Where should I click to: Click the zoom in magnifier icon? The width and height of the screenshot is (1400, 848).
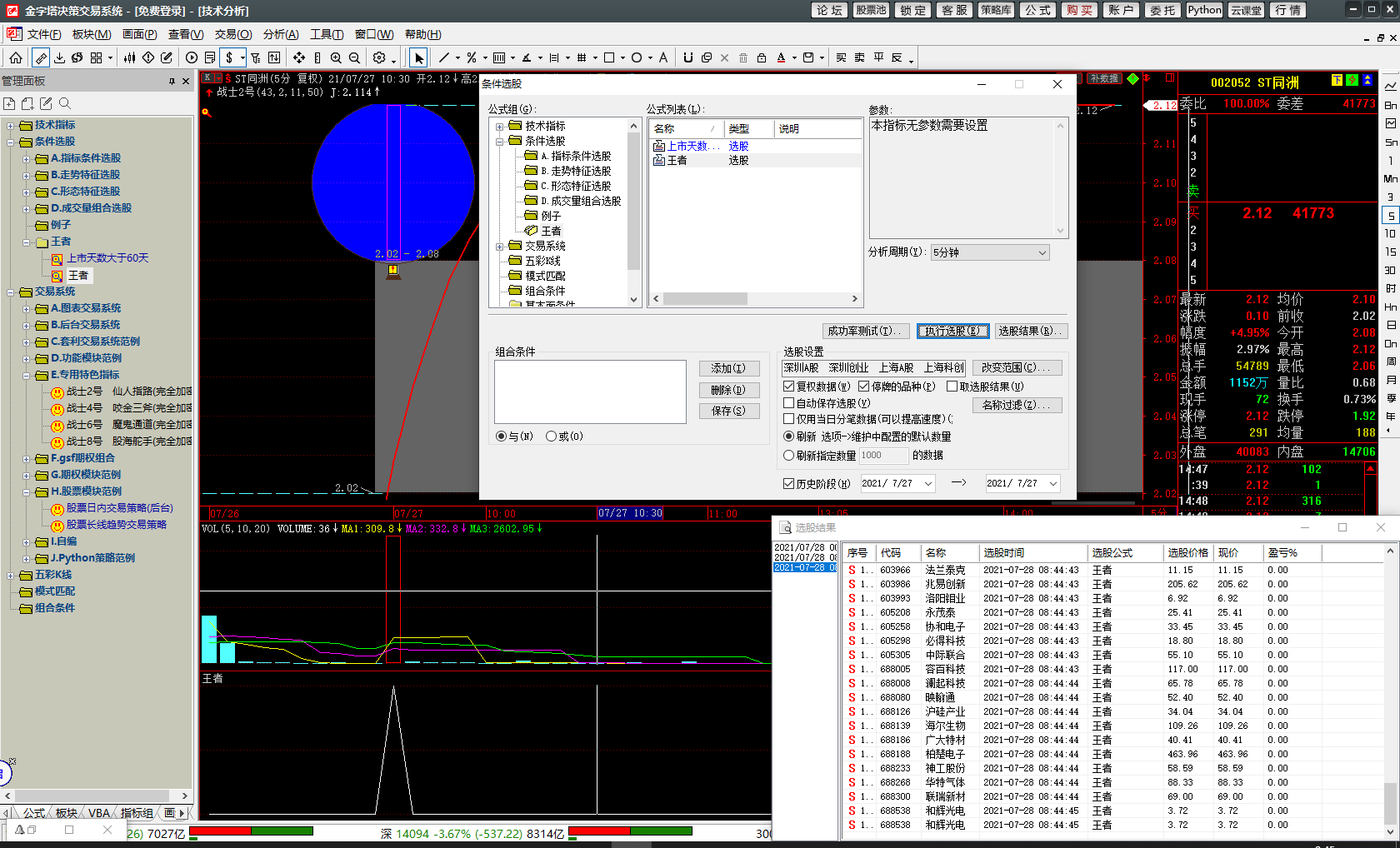[x=336, y=57]
